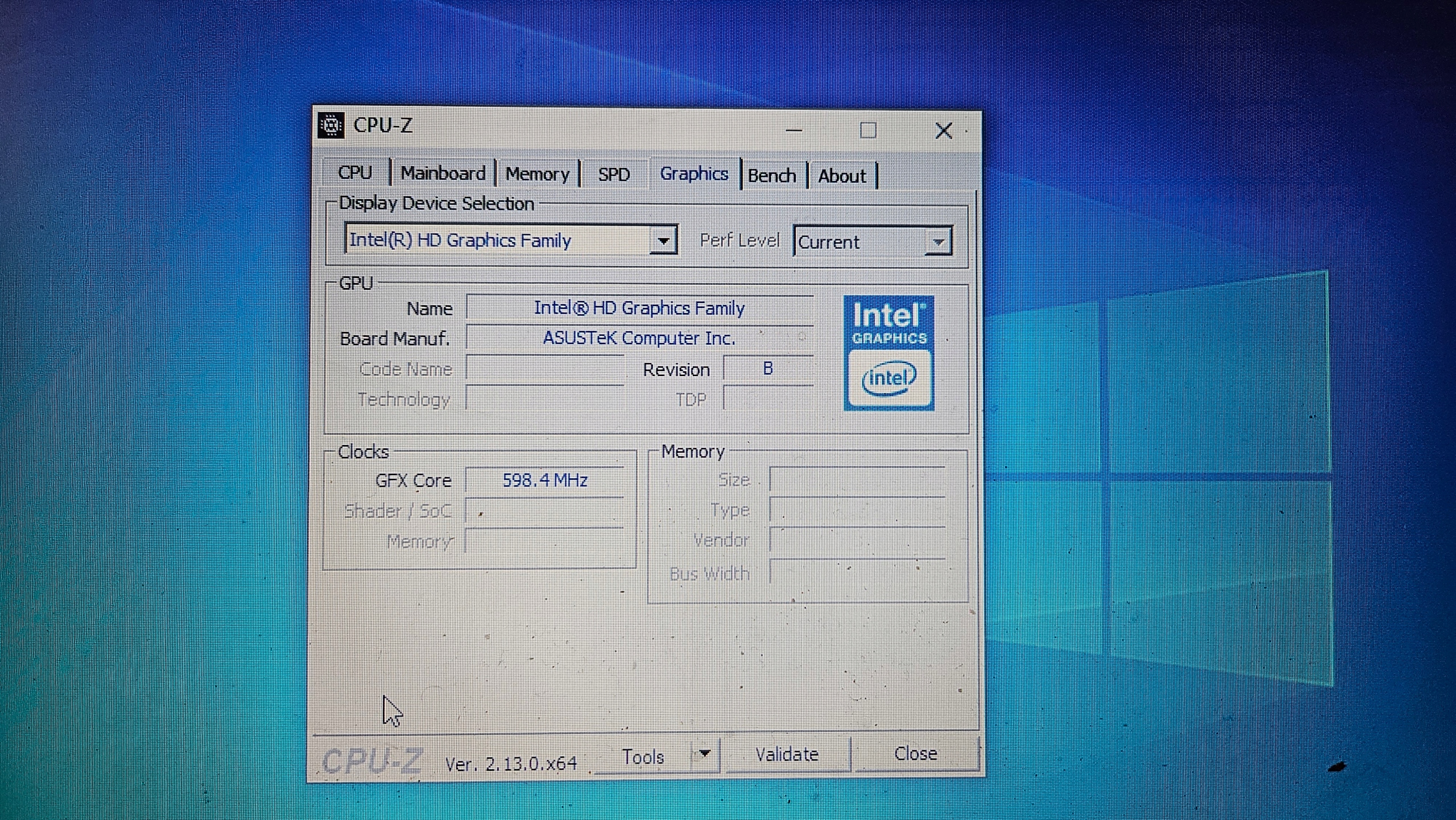Viewport: 1456px width, 820px height.
Task: Click the 'Board Manuf.' label
Action: pos(395,339)
